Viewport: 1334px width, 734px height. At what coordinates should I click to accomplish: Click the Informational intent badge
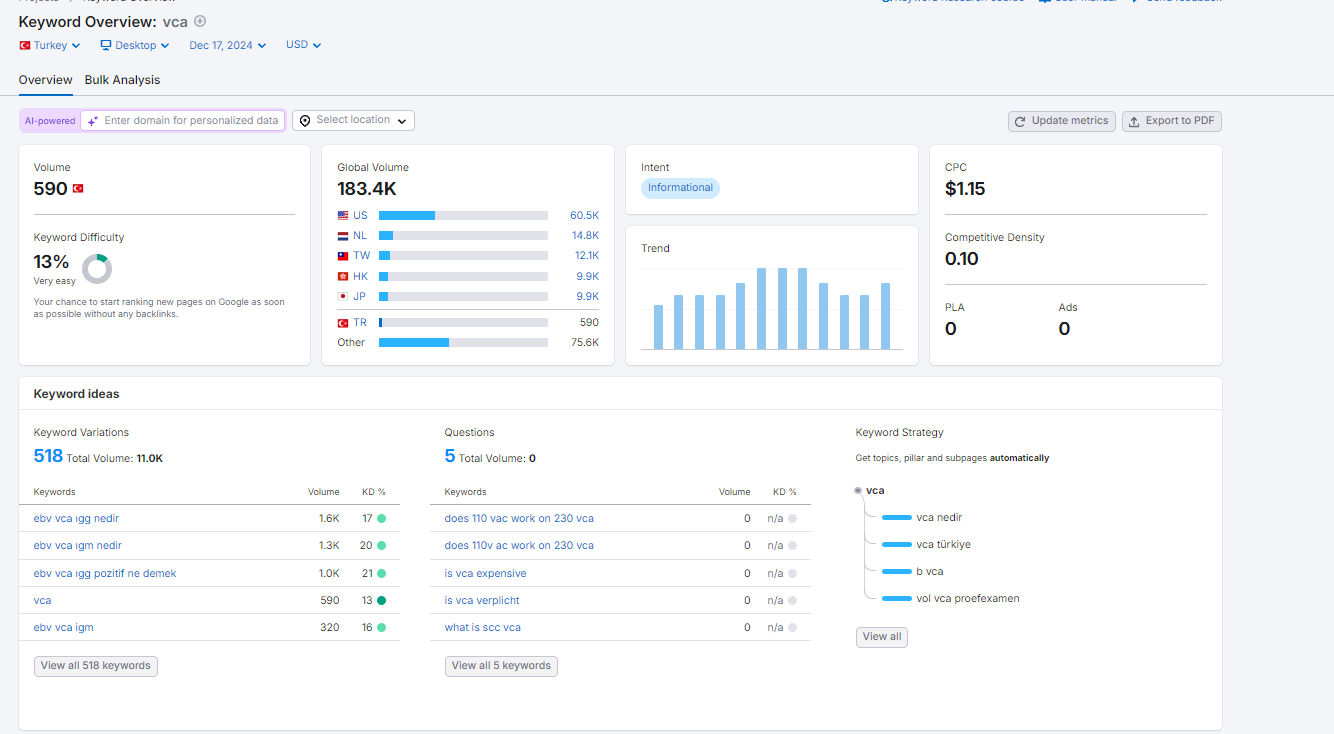(x=680, y=188)
